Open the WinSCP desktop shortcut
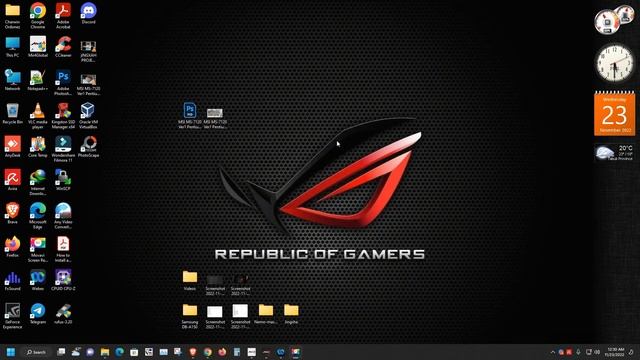The image size is (640, 360). pyautogui.click(x=63, y=180)
